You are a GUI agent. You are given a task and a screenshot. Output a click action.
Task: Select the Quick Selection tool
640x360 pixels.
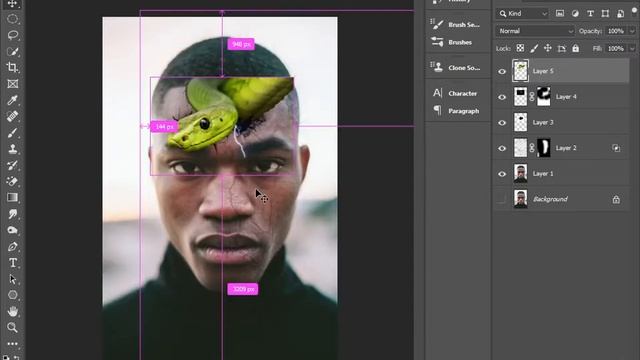(x=12, y=51)
